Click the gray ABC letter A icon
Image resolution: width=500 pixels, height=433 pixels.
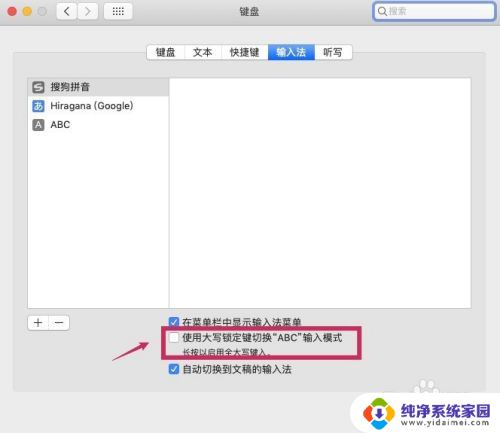[x=38, y=125]
